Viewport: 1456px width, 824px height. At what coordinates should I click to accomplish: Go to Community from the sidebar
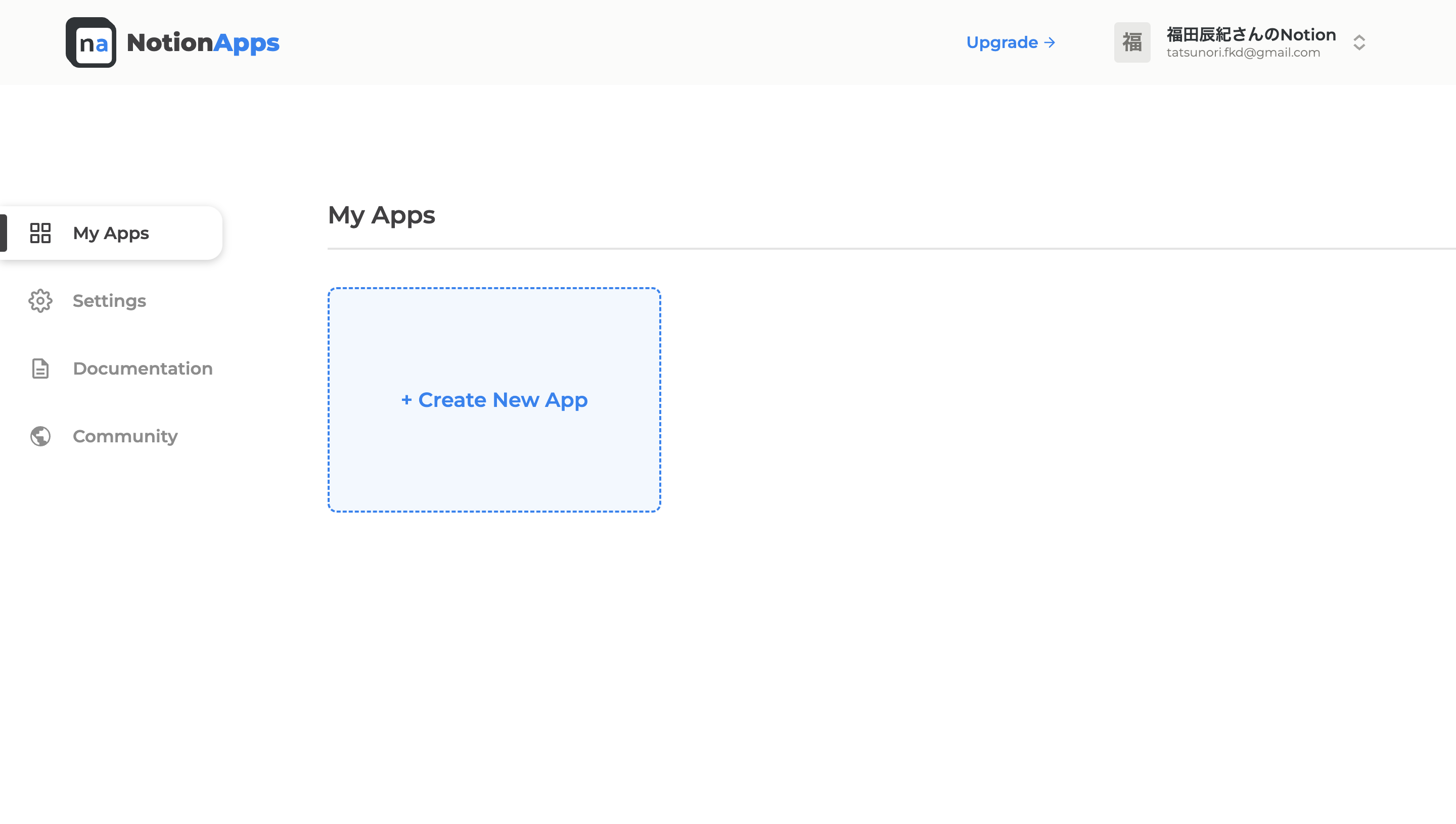pyautogui.click(x=125, y=436)
